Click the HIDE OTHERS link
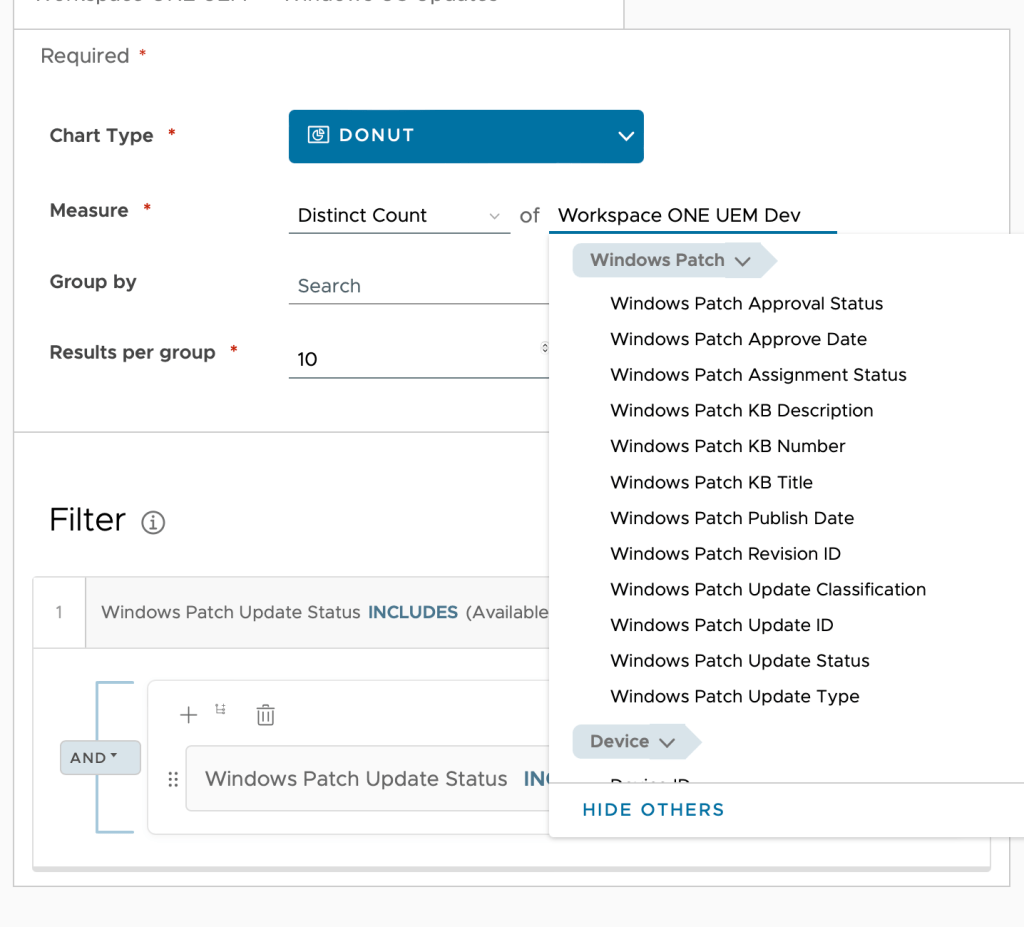 click(653, 810)
